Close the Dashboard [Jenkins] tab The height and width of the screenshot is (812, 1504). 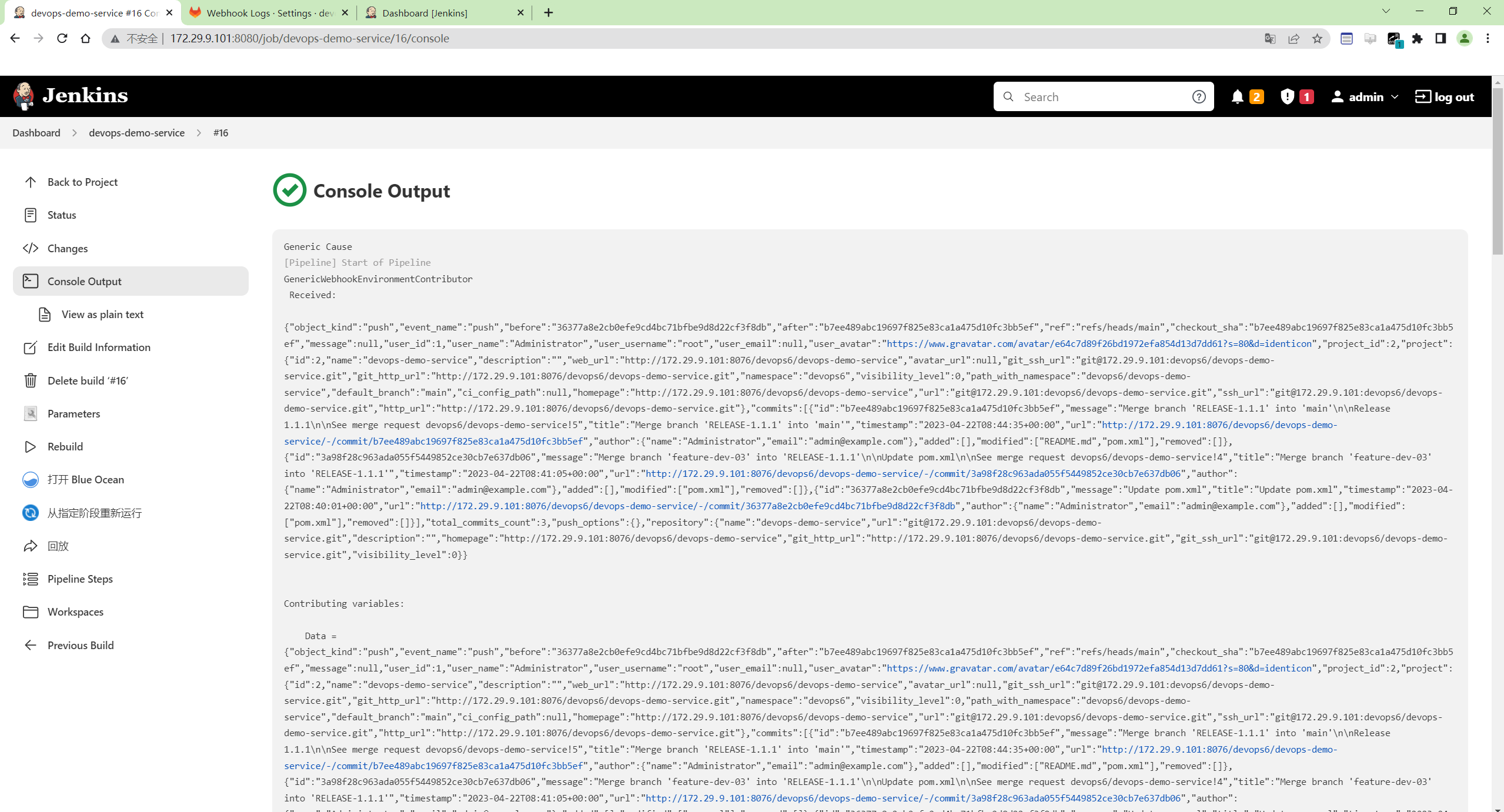[x=520, y=12]
